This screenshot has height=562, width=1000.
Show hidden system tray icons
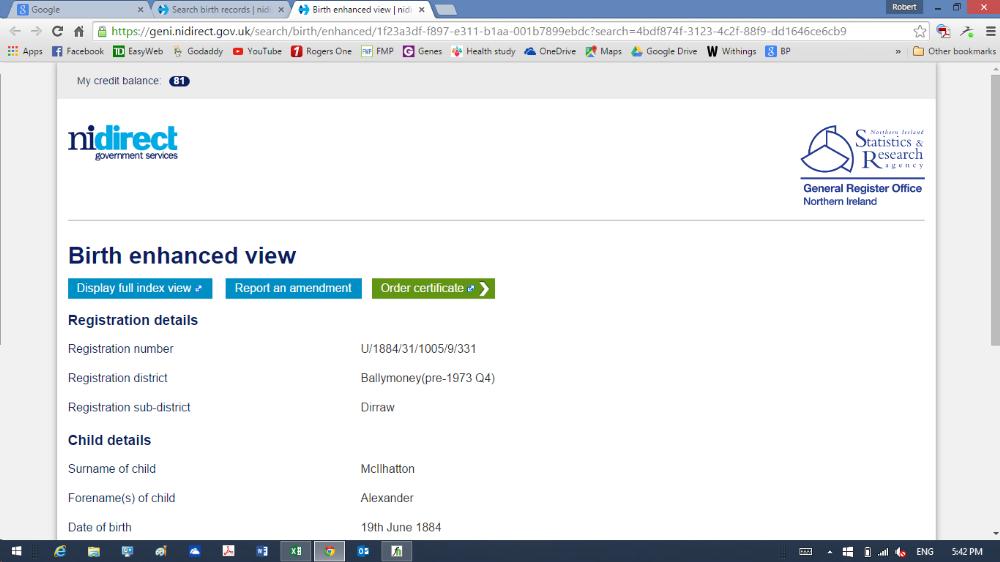829,551
